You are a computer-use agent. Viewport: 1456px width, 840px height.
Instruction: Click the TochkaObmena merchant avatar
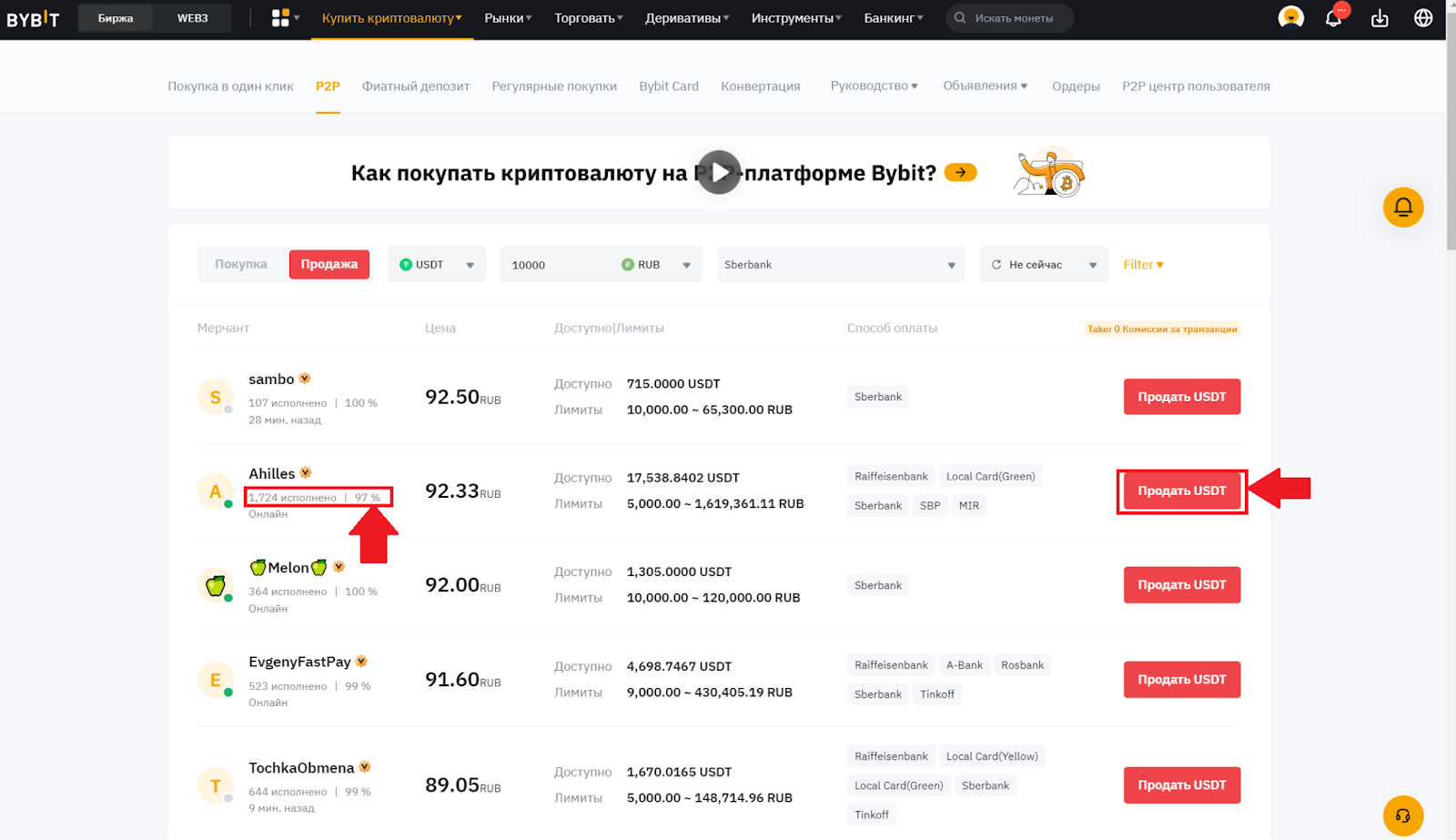tap(216, 785)
